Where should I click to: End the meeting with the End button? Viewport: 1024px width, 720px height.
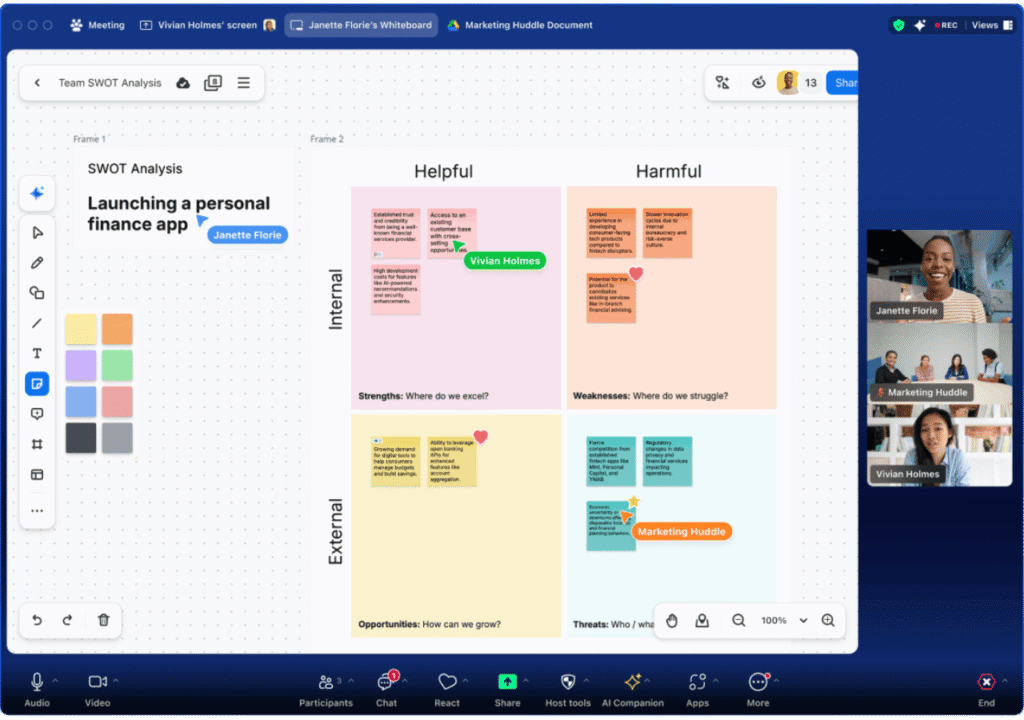[986, 690]
